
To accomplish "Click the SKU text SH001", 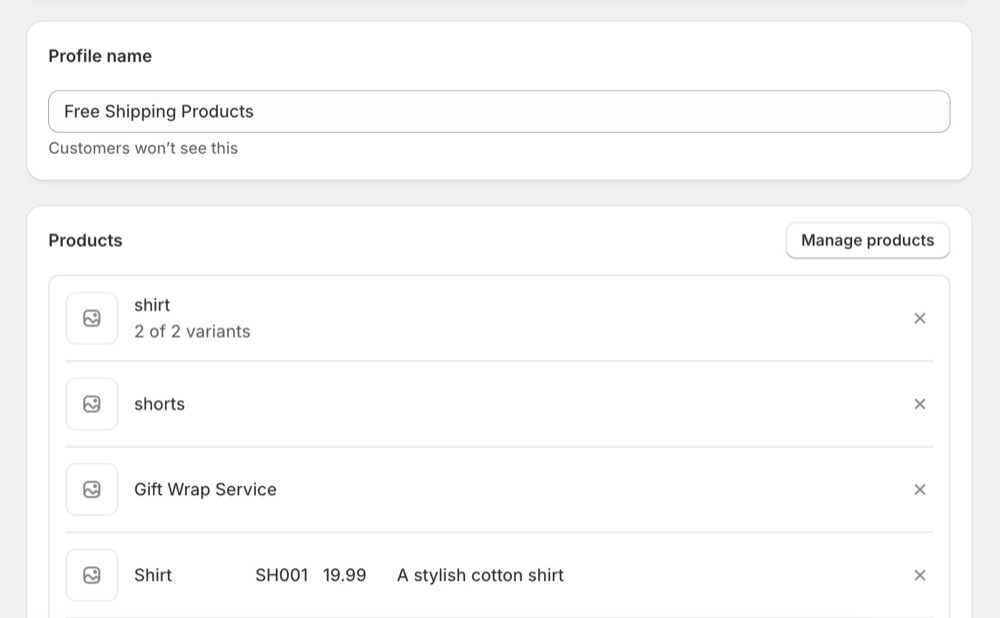I will (282, 575).
